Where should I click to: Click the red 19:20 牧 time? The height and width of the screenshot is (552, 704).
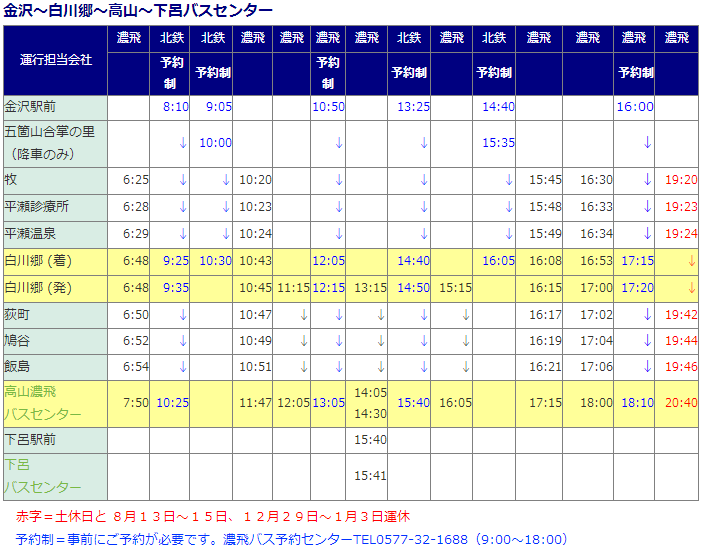681,180
